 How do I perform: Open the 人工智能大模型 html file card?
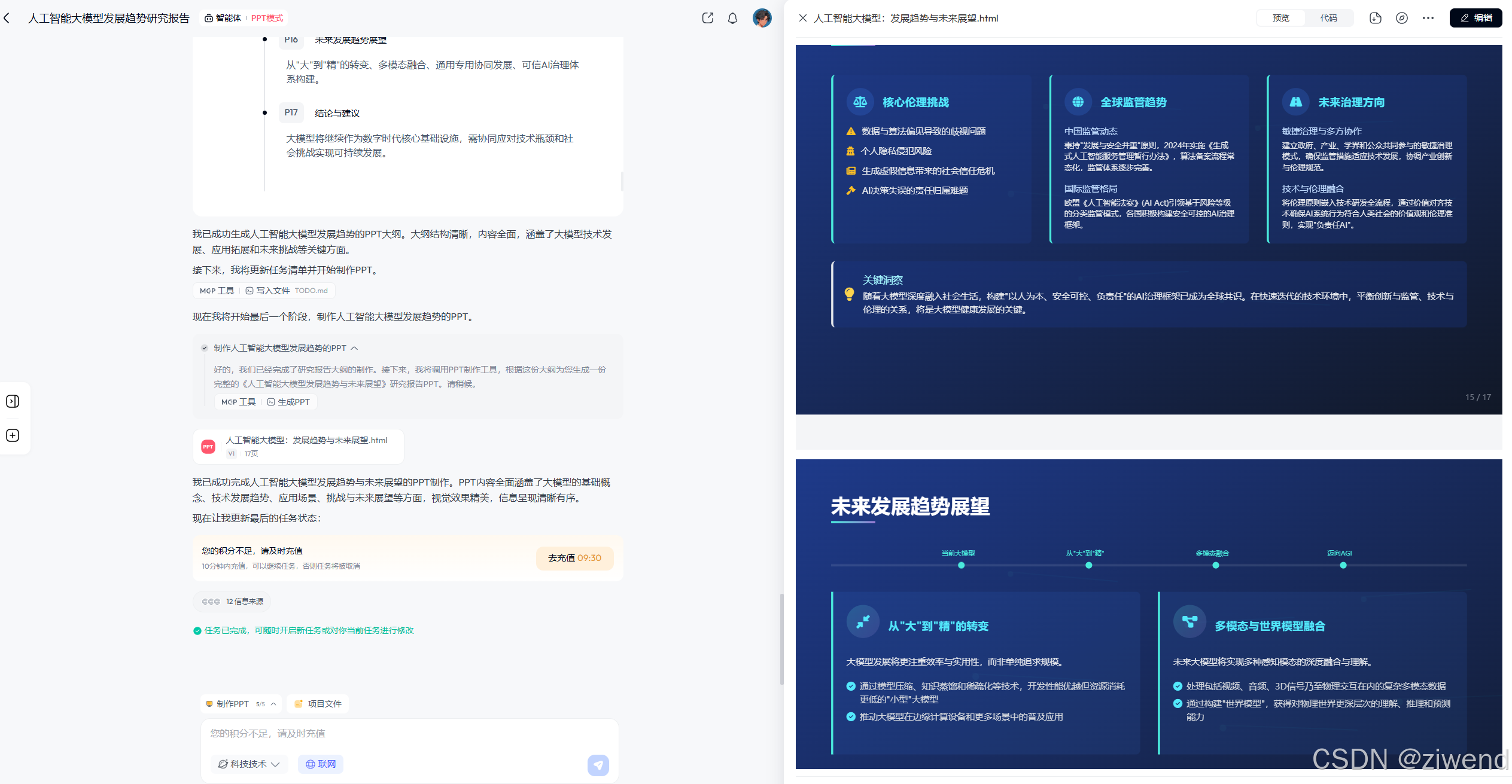(298, 446)
